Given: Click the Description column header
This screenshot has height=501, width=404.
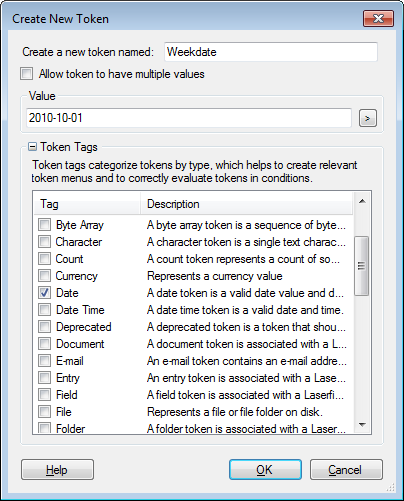Looking at the screenshot, I should [x=246, y=204].
